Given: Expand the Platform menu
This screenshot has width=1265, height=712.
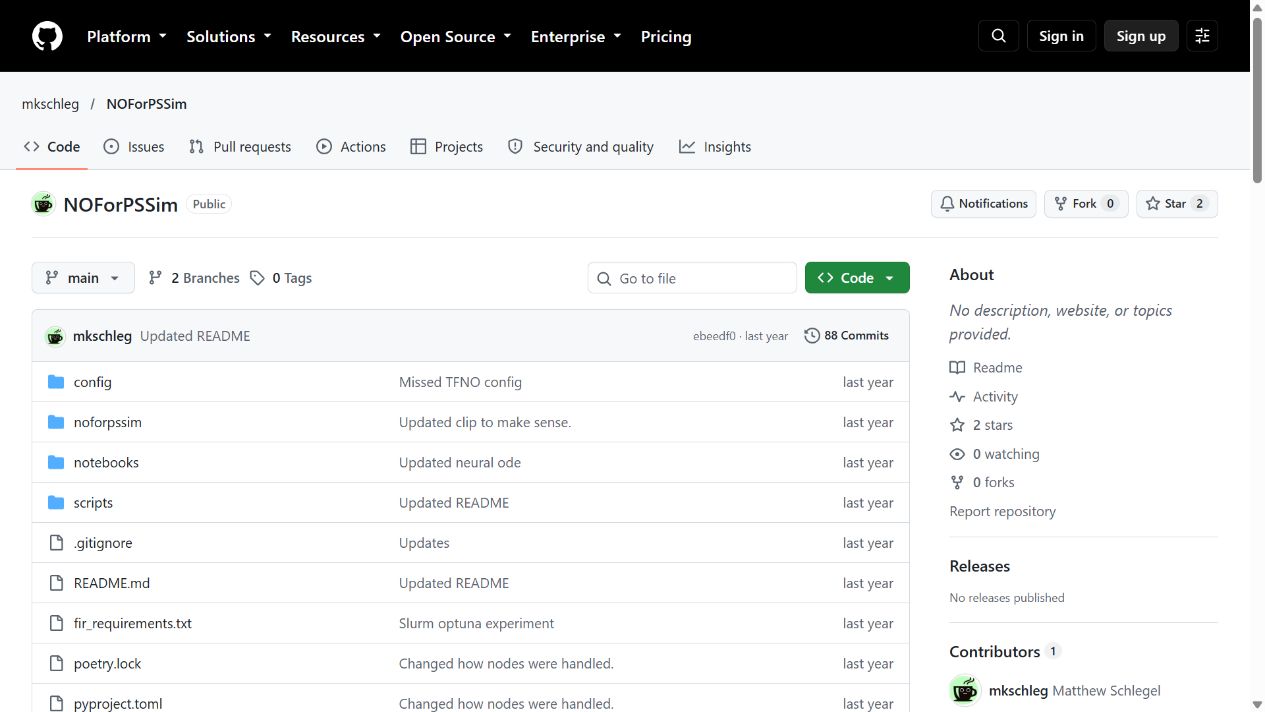Looking at the screenshot, I should click(x=127, y=36).
